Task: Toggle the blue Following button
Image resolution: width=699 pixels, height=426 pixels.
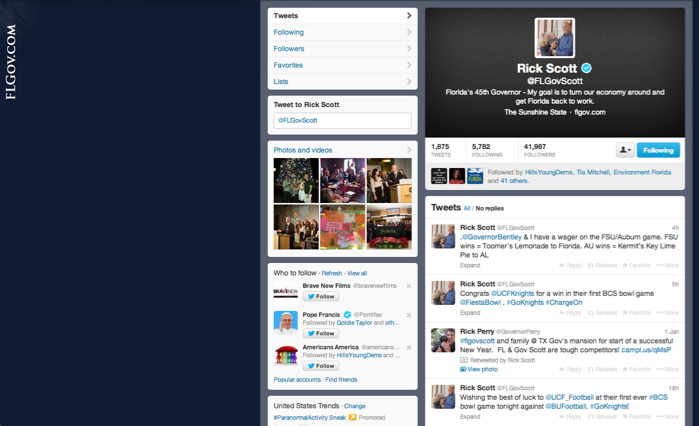Action: tap(658, 150)
